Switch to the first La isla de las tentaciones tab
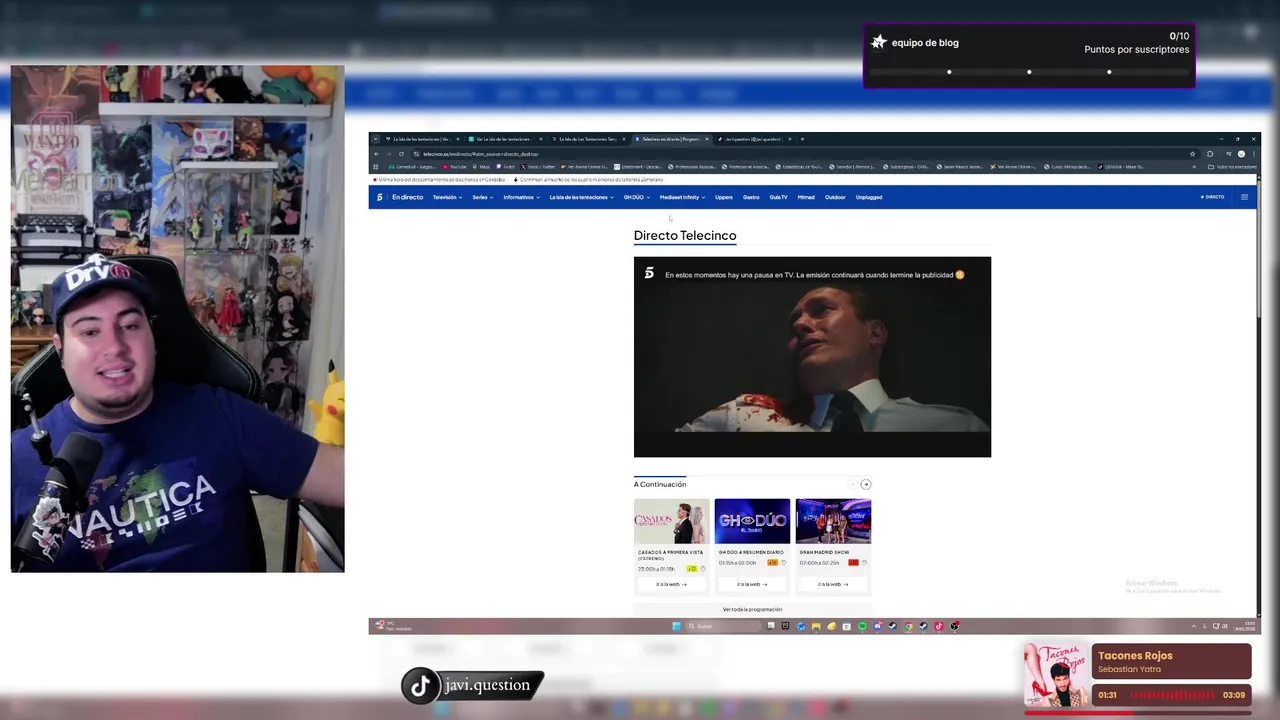Screen dimensions: 1280x720 point(423,139)
